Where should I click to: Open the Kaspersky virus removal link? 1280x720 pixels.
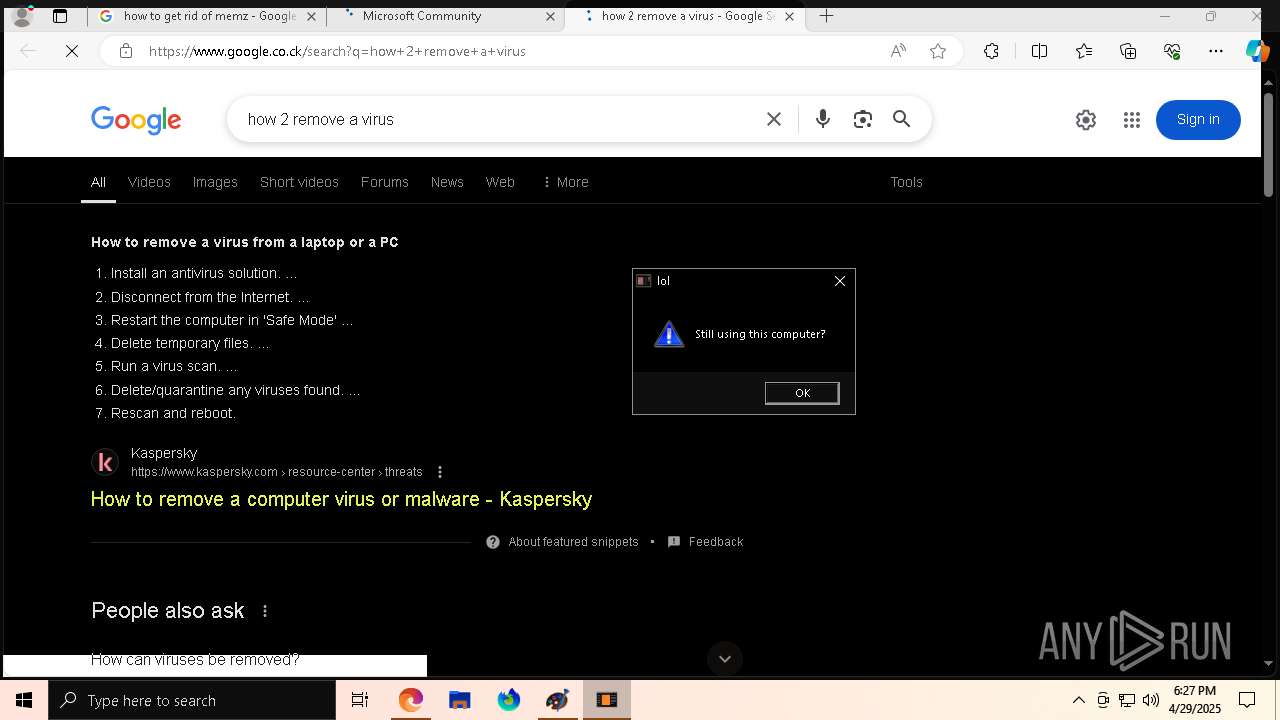coord(341,499)
